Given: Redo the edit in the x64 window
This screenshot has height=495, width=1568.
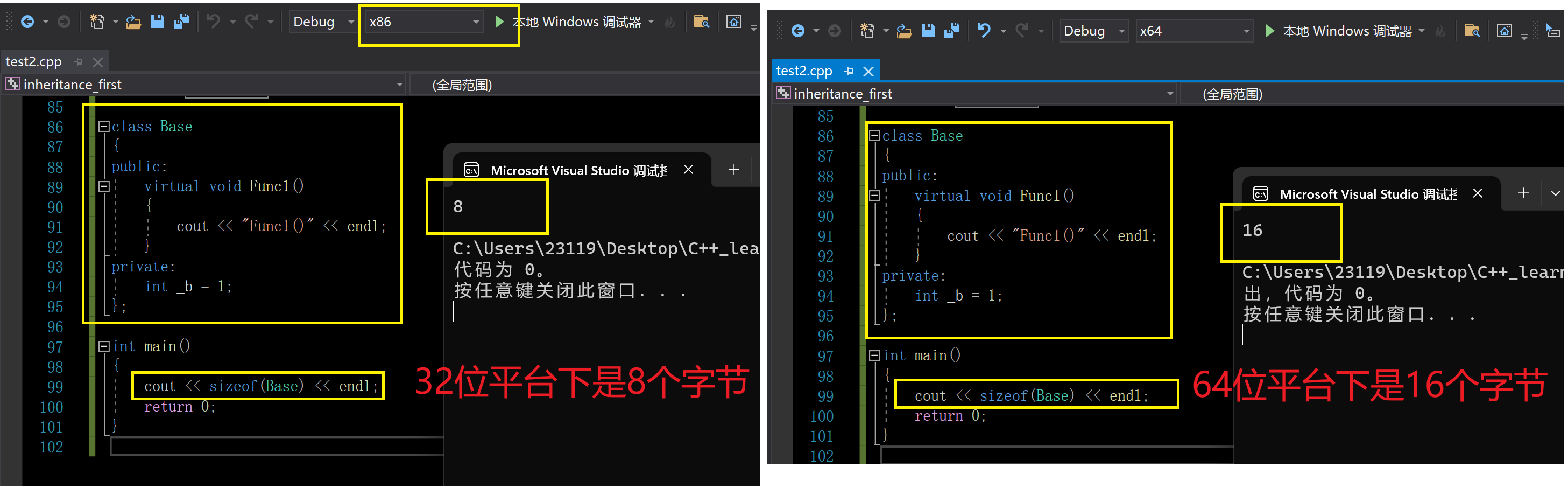Looking at the screenshot, I should pyautogui.click(x=1022, y=31).
